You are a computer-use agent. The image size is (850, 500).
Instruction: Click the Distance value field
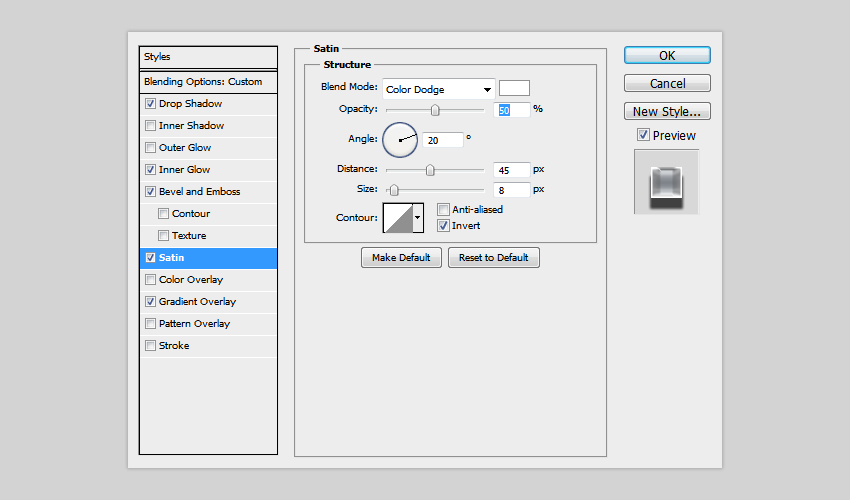click(510, 171)
